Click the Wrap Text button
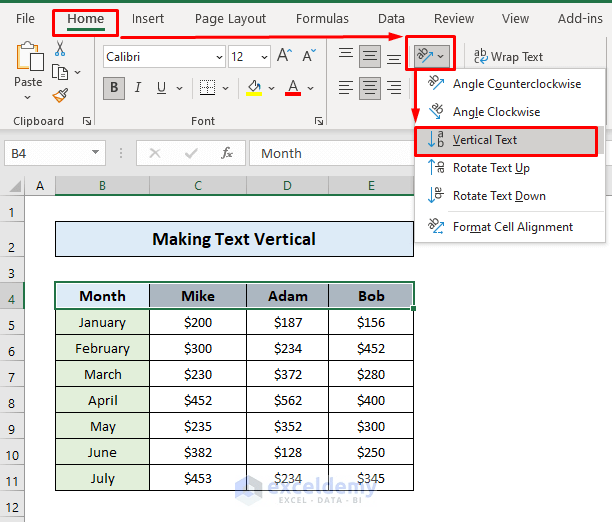This screenshot has width=612, height=522. (x=508, y=57)
